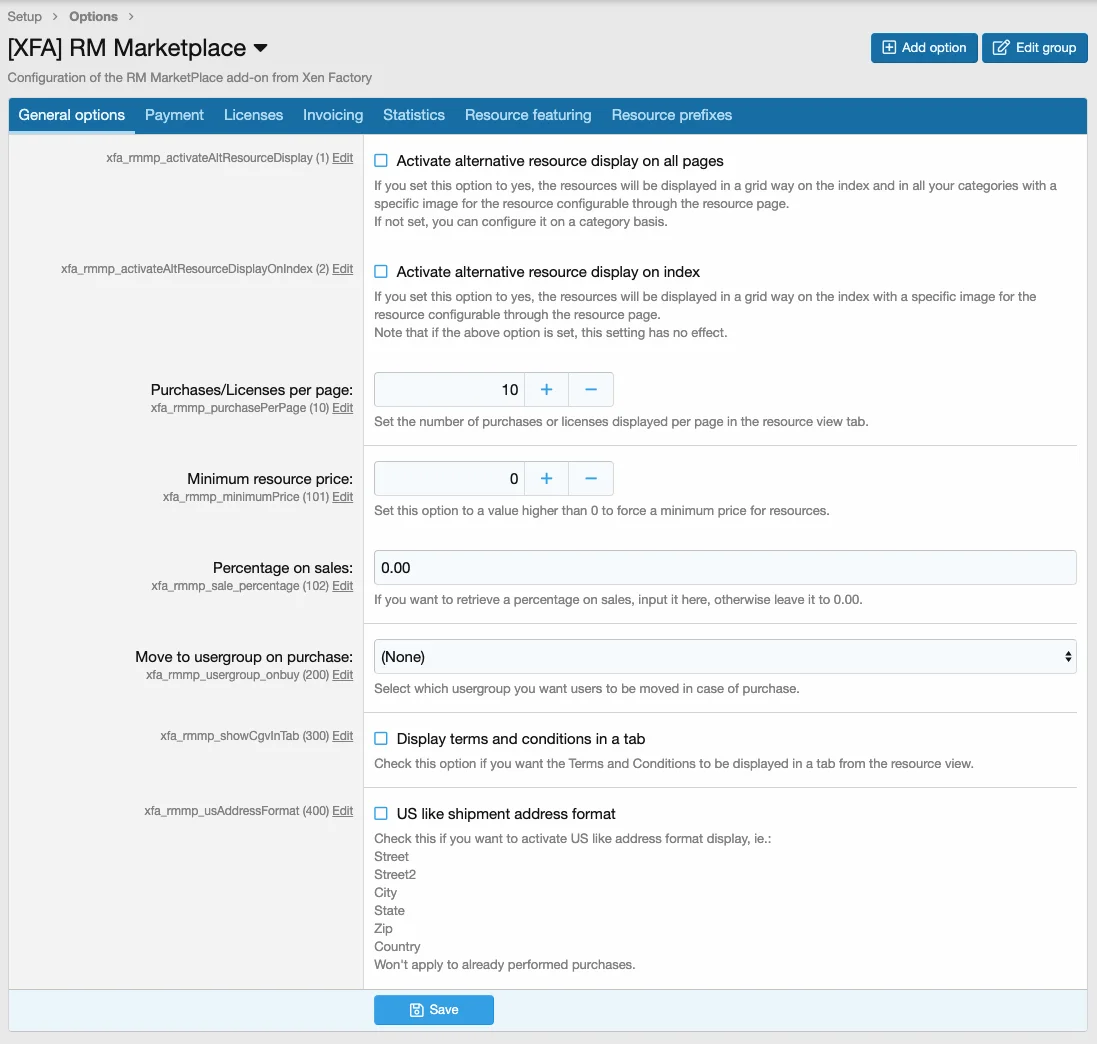Image resolution: width=1097 pixels, height=1044 pixels.
Task: Click minus on Minimum resource price
Action: [591, 479]
